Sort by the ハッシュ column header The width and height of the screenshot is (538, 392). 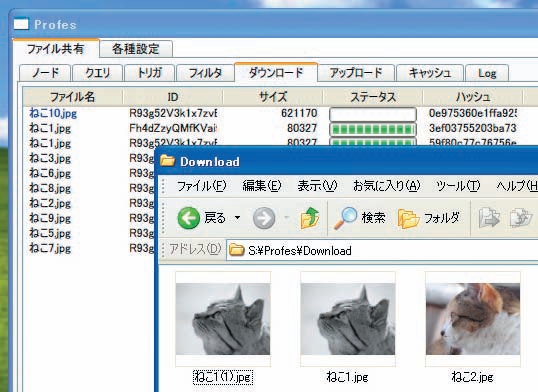473,97
